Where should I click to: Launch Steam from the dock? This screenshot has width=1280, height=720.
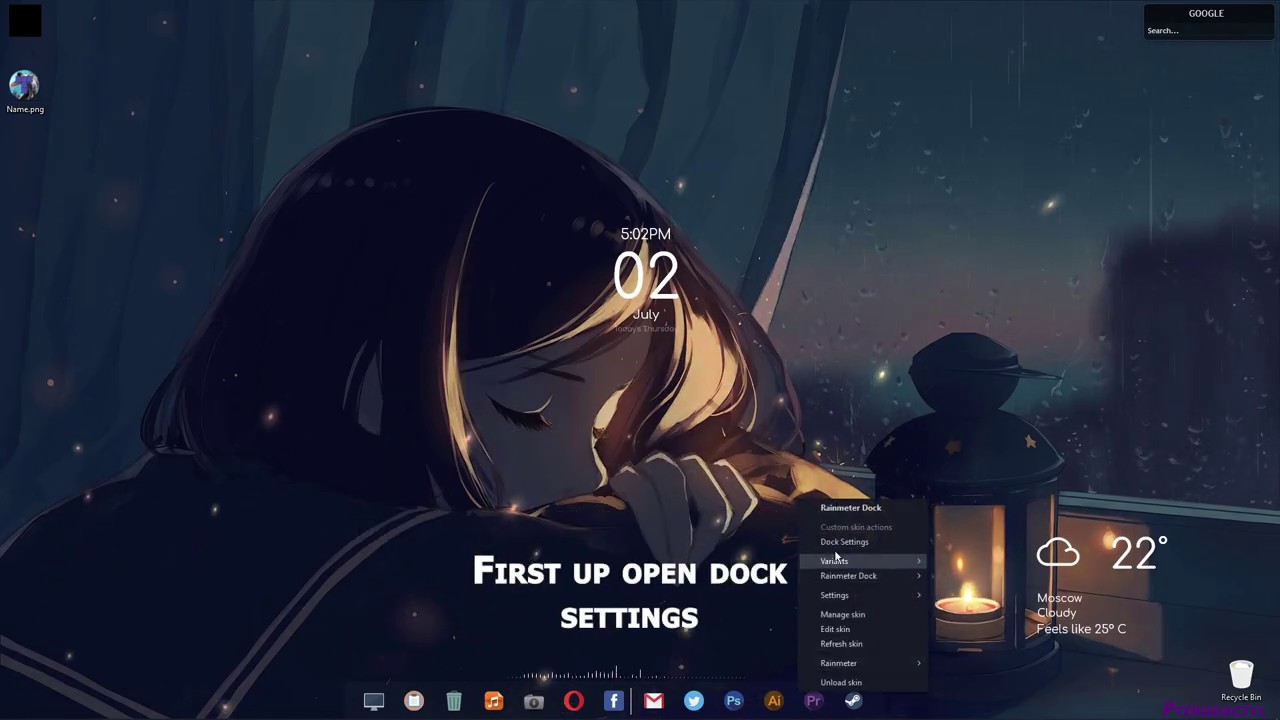[854, 701]
